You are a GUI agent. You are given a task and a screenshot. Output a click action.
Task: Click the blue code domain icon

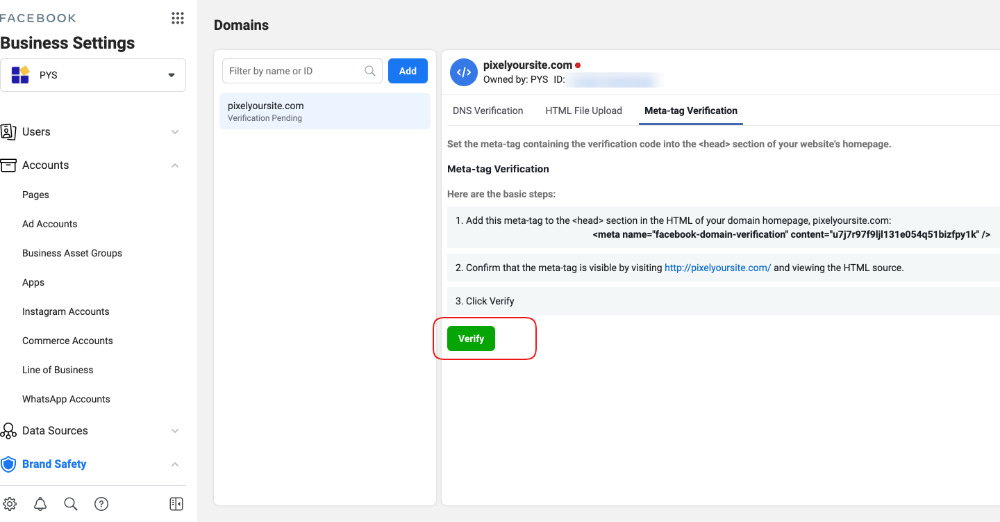[464, 72]
